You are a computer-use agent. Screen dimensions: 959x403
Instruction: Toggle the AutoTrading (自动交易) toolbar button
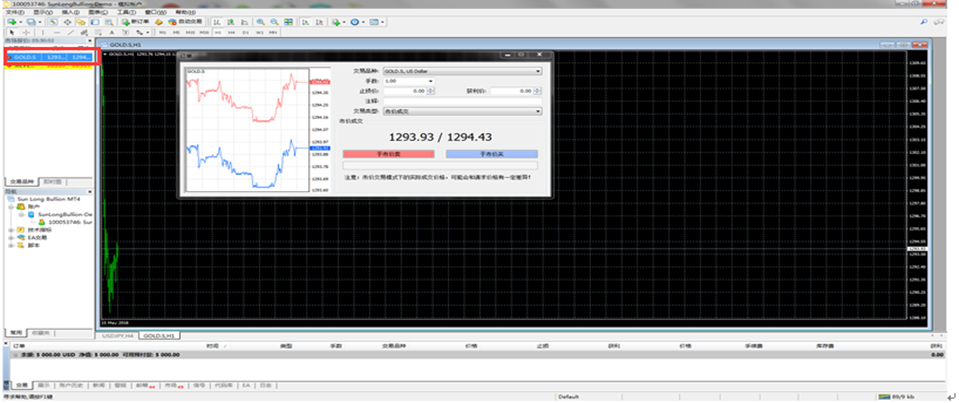click(x=185, y=22)
